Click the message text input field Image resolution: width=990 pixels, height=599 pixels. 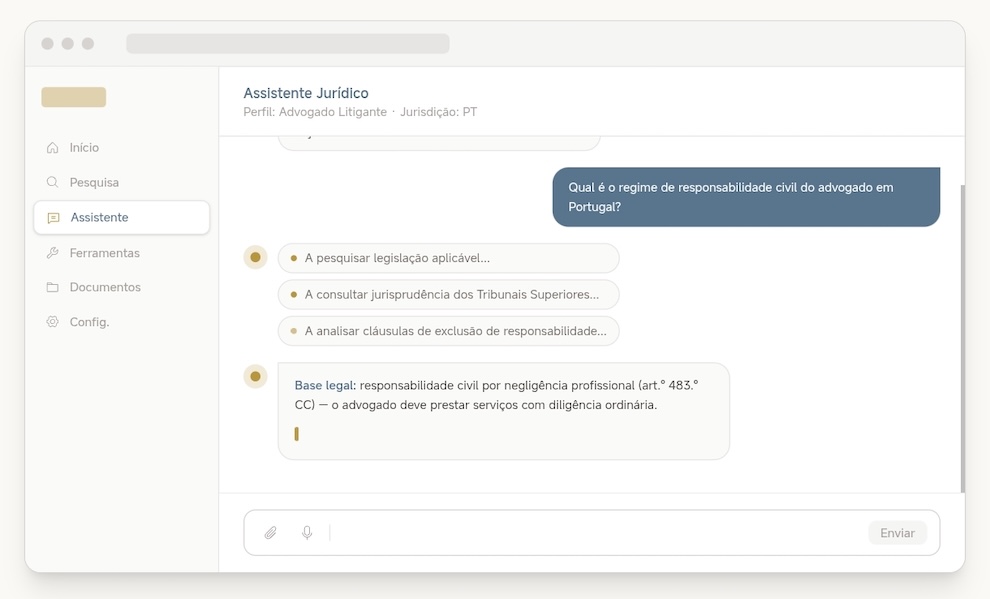coord(596,533)
